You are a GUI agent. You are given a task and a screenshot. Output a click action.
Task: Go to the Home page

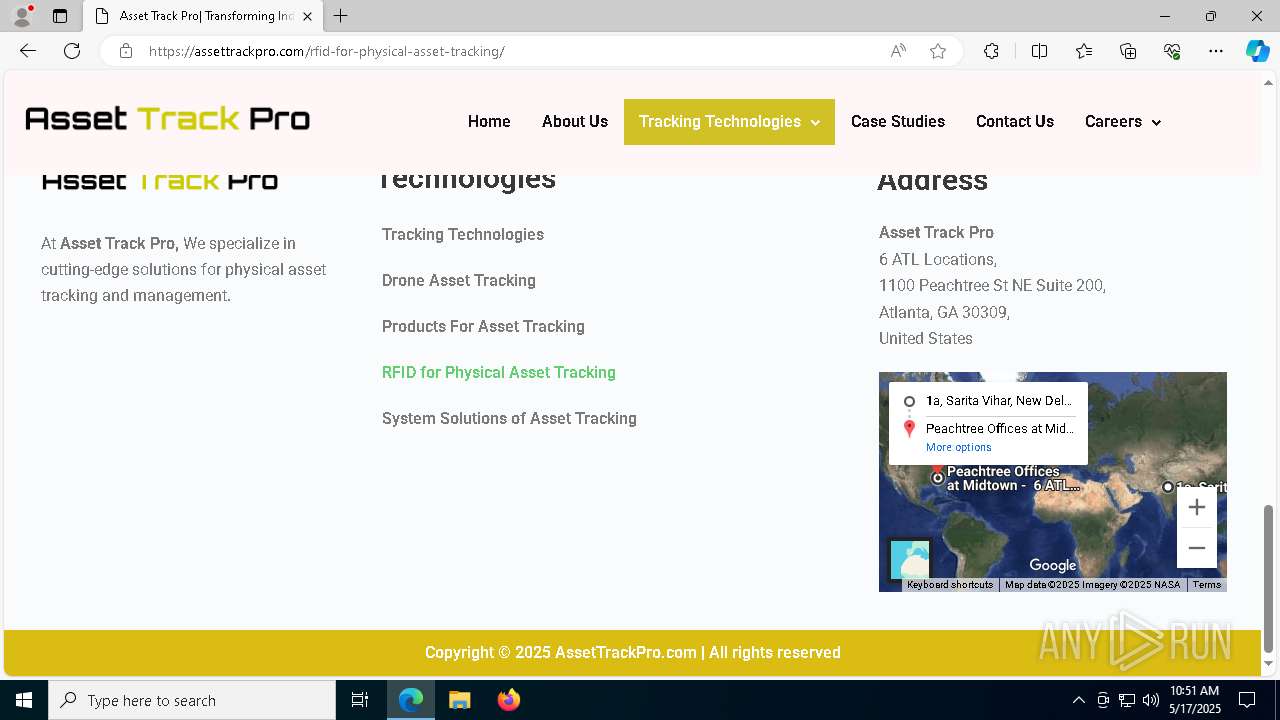pyautogui.click(x=489, y=122)
